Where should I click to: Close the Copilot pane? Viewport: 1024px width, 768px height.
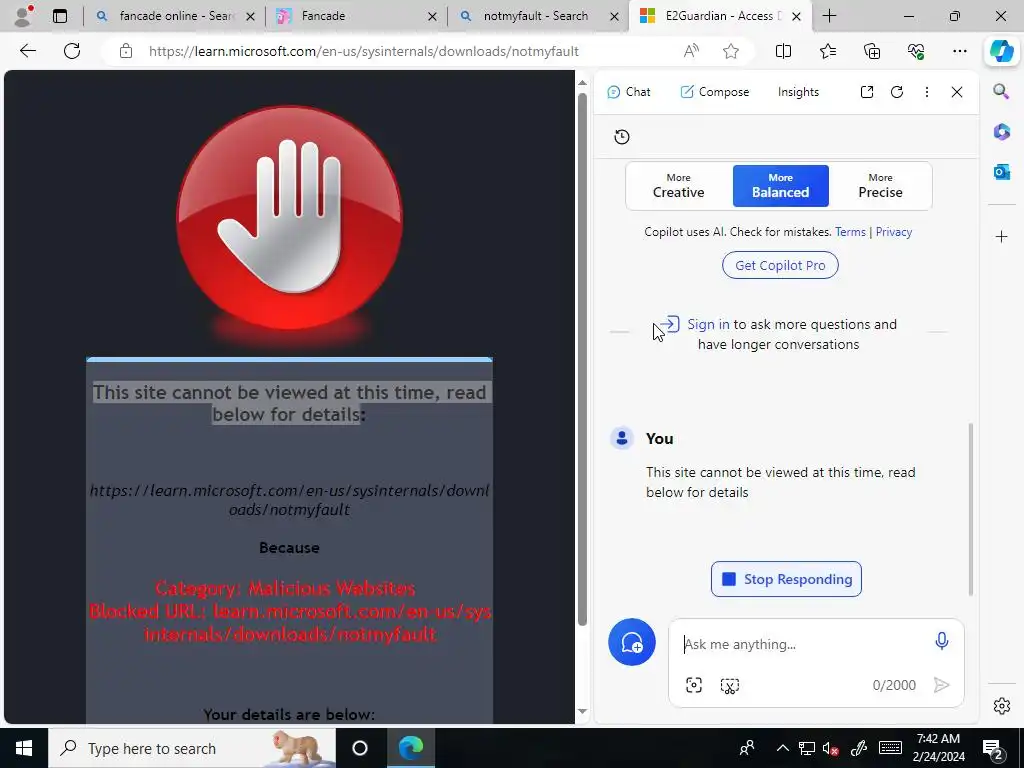coord(957,92)
